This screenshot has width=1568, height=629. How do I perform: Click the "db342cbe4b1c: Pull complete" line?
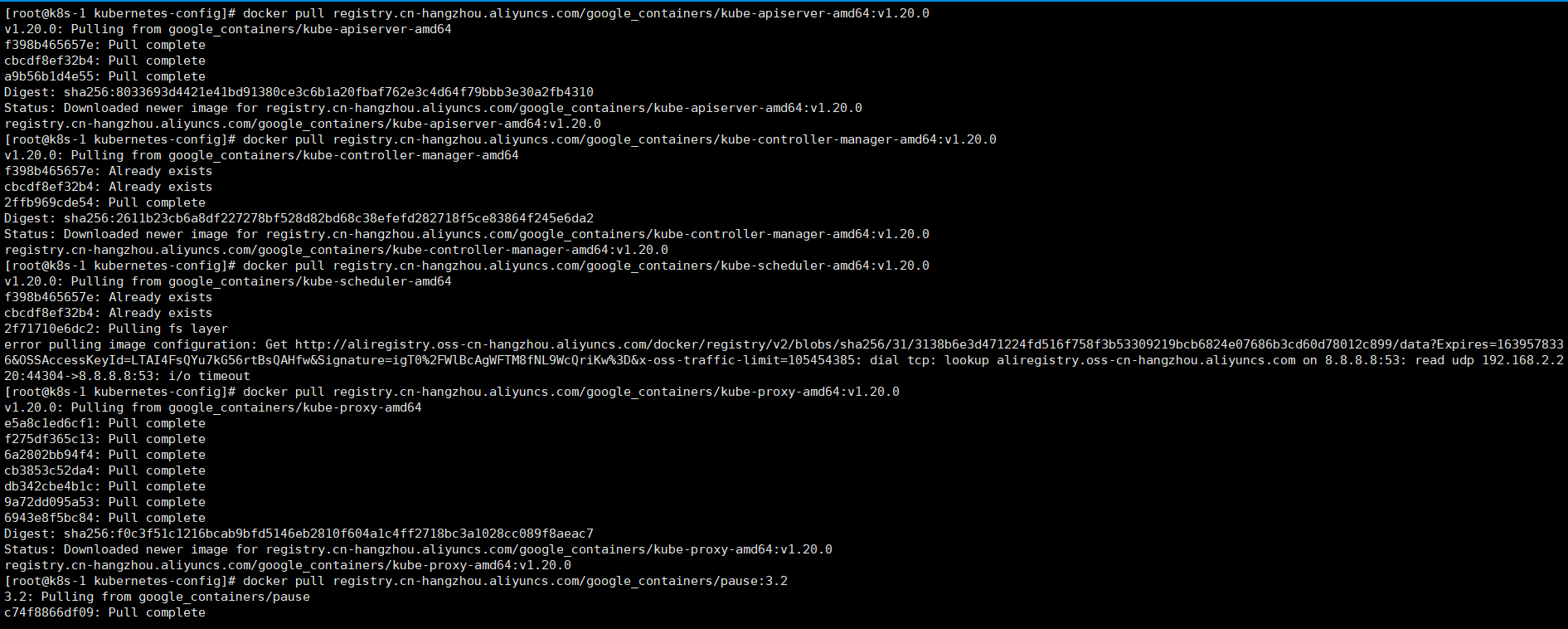click(104, 486)
